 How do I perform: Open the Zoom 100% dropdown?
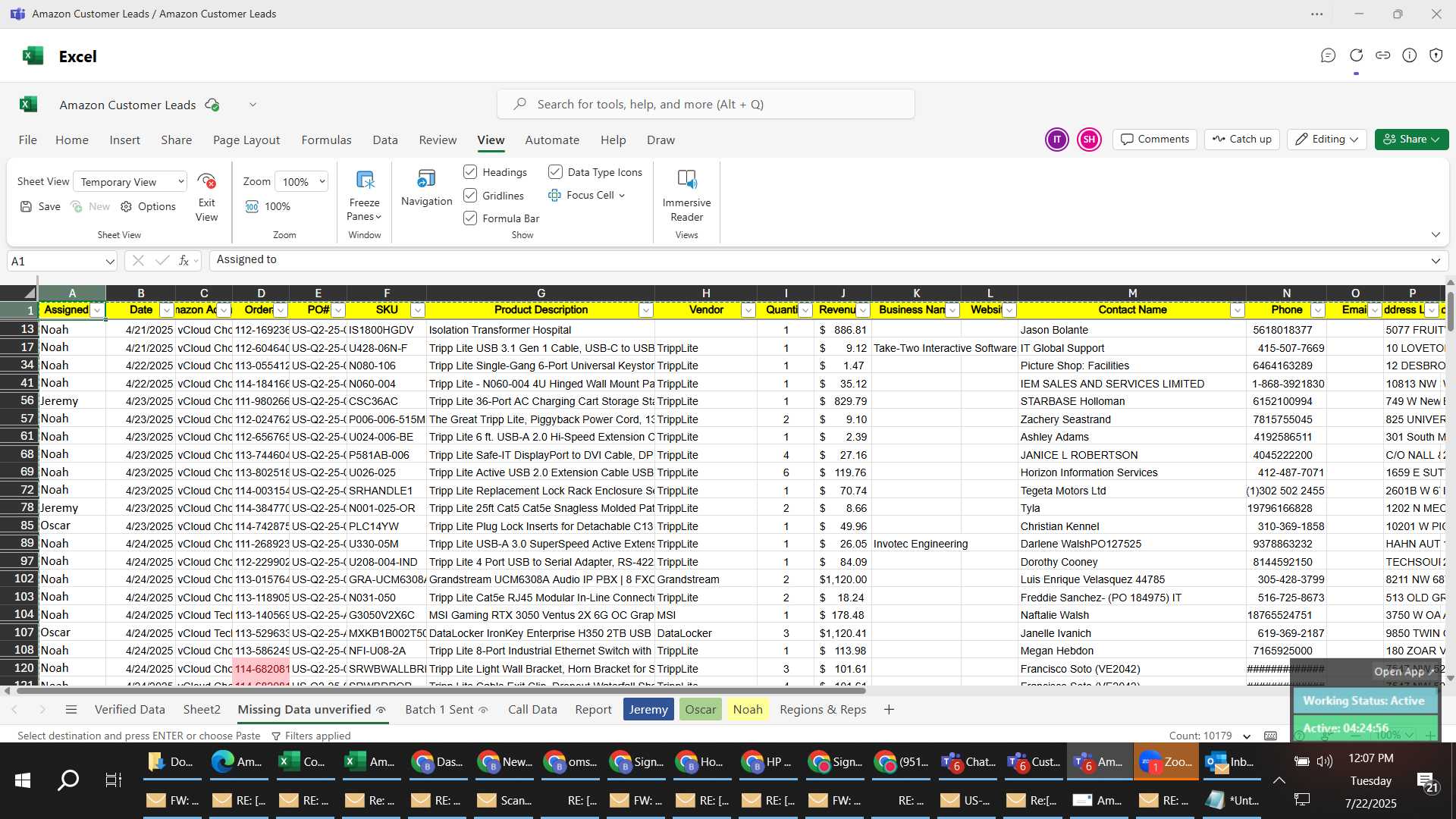(301, 182)
